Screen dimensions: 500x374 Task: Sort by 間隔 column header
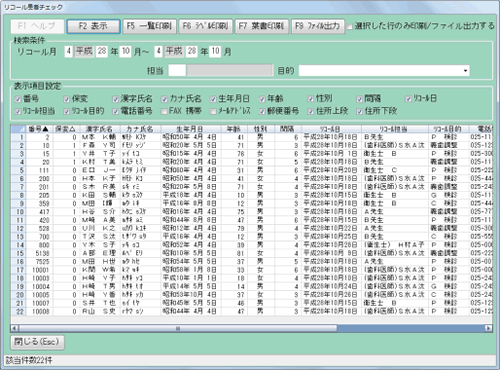tap(288, 129)
